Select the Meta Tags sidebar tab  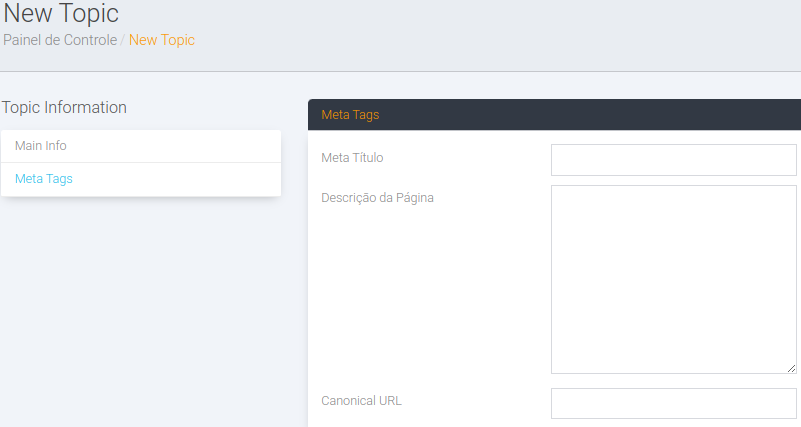point(141,179)
